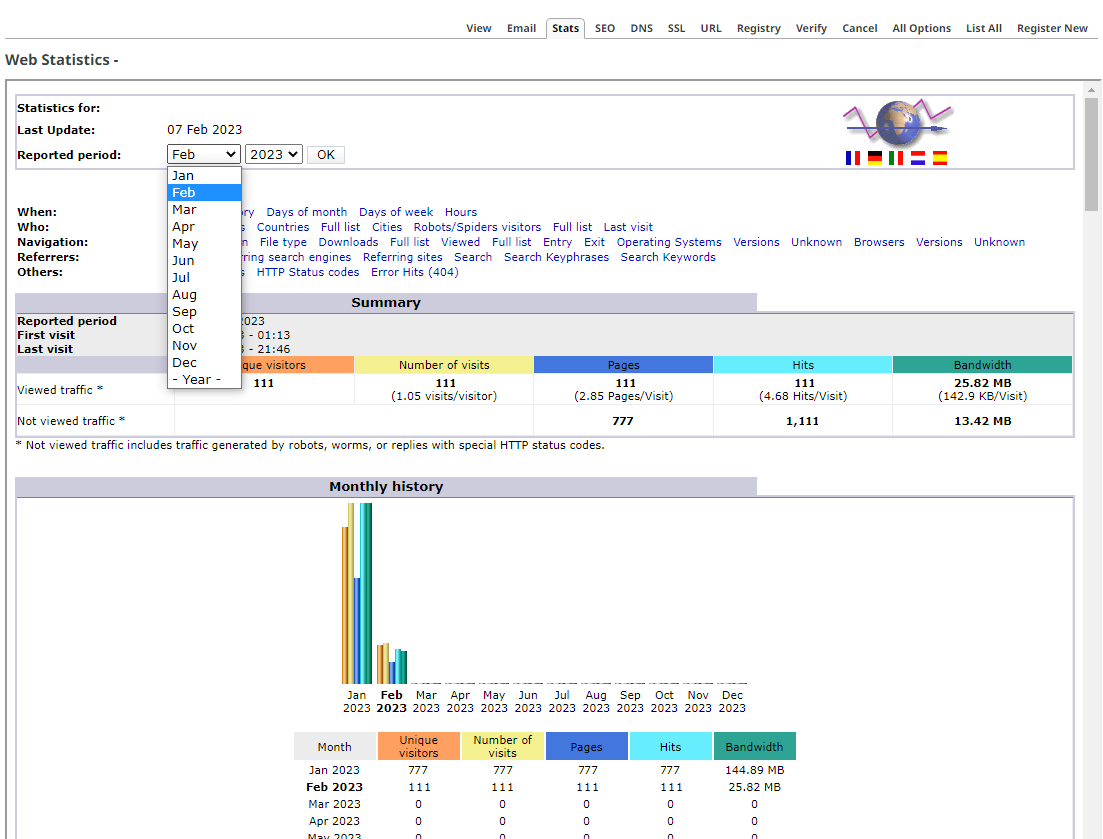The width and height of the screenshot is (1103, 839).
Task: Open the Days of week link
Action: pyautogui.click(x=396, y=212)
